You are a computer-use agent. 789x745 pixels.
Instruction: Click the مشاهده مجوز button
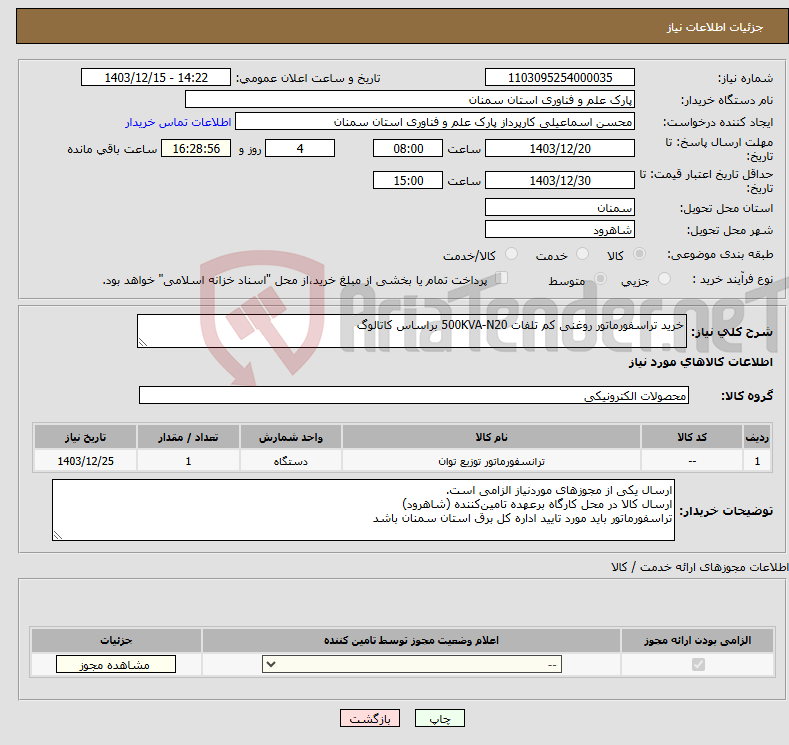coord(116,664)
